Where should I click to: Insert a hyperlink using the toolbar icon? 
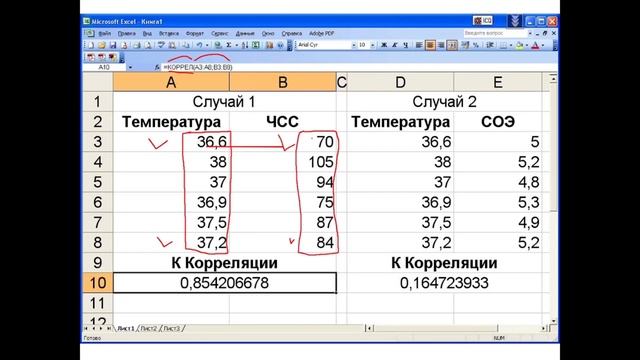218,45
